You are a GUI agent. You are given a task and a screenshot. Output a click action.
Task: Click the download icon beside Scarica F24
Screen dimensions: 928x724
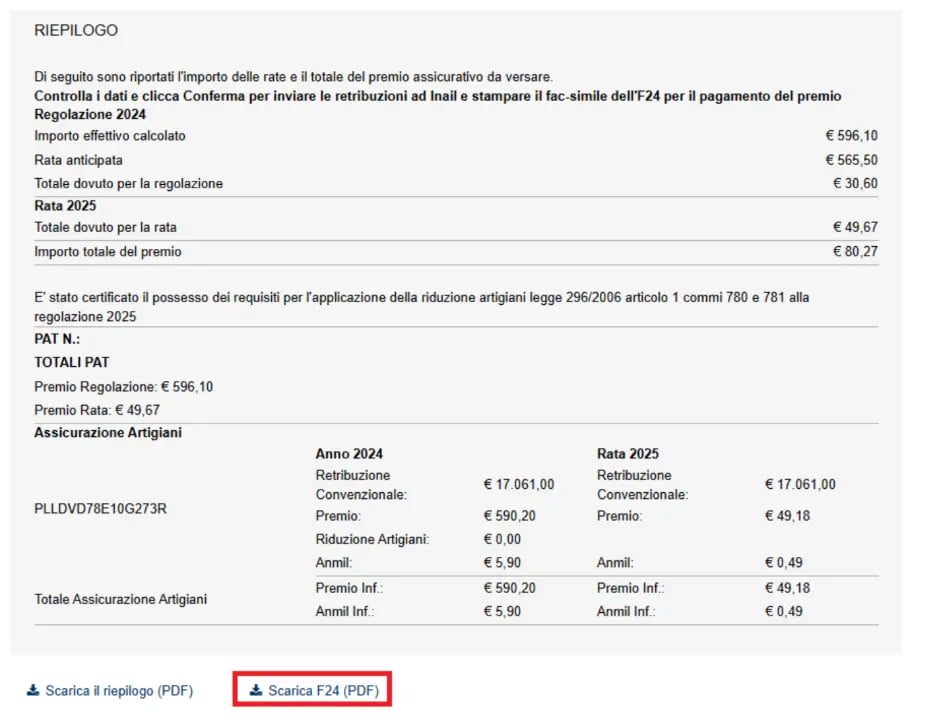coord(256,690)
